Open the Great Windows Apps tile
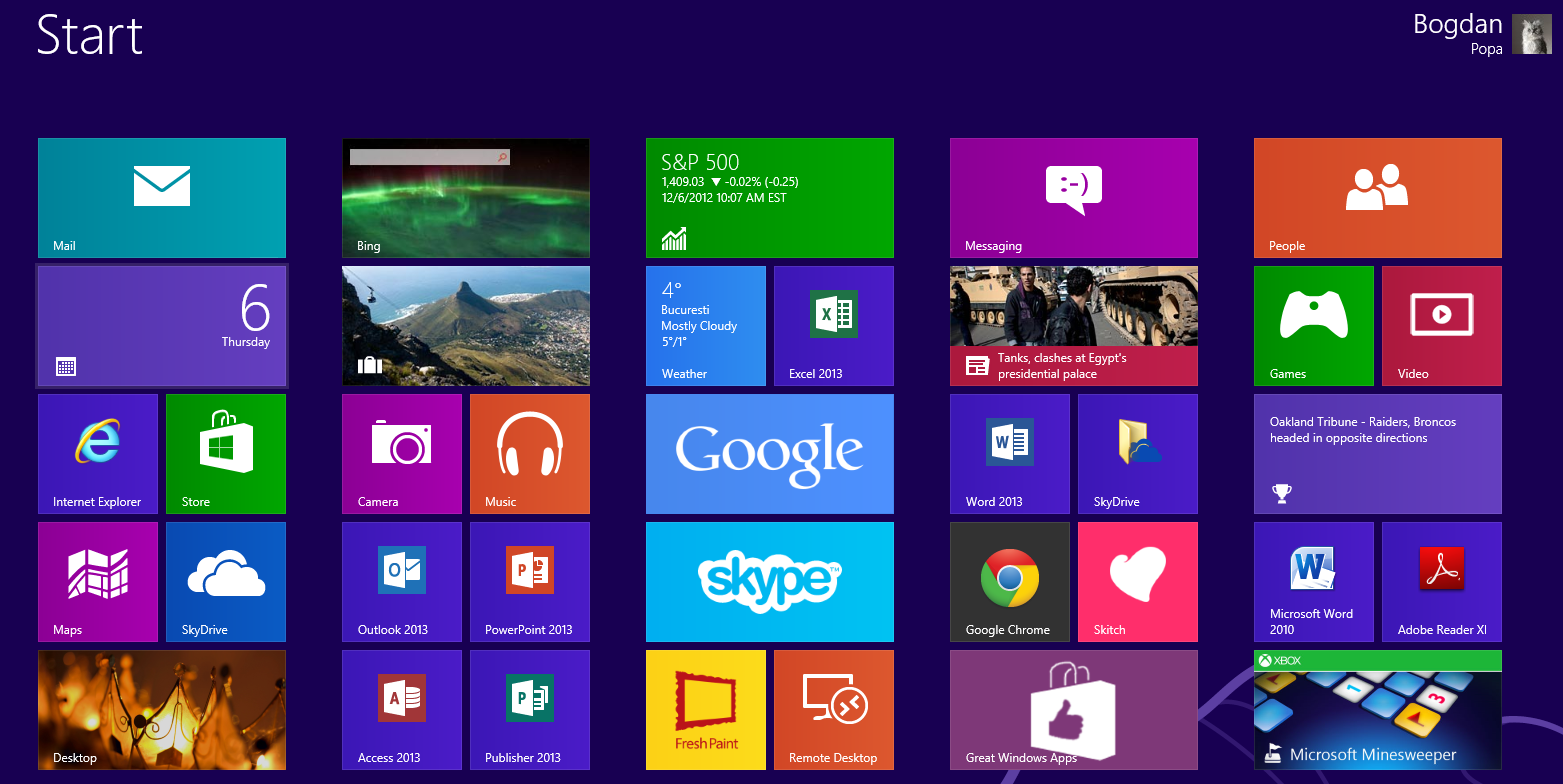 point(1074,710)
